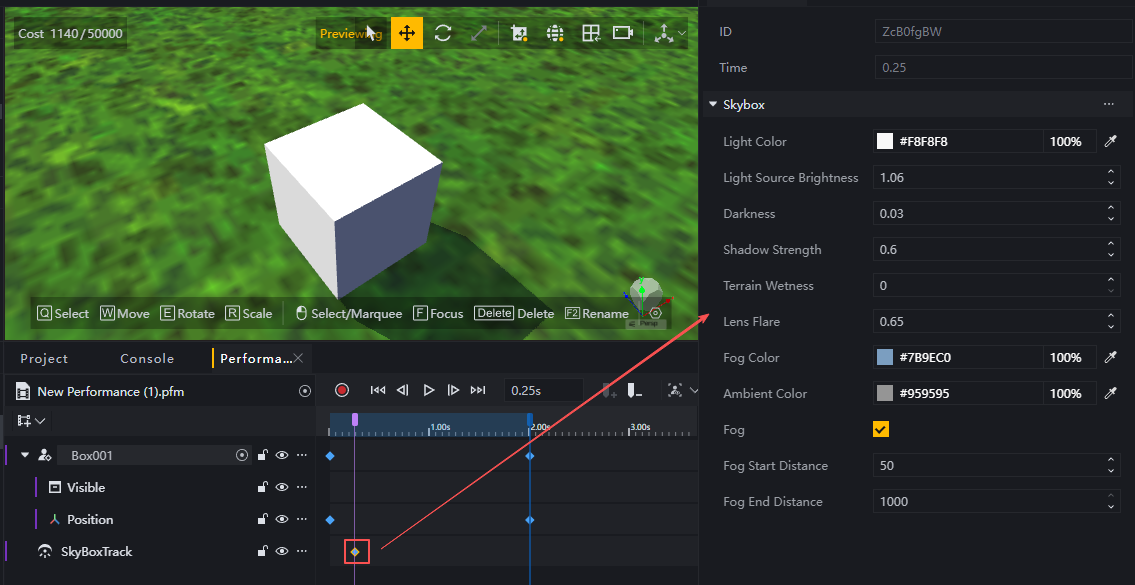Screen dimensions: 1135x585
Task: Jump to the end of the timeline
Action: (478, 390)
